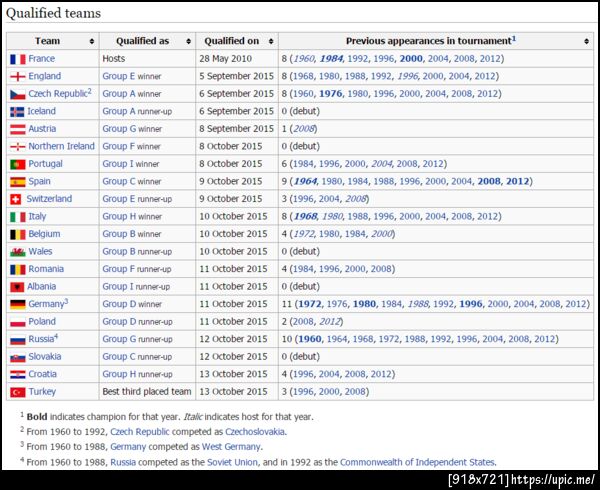Open the Northern Ireland team link
This screenshot has height=490, width=600.
pos(62,147)
